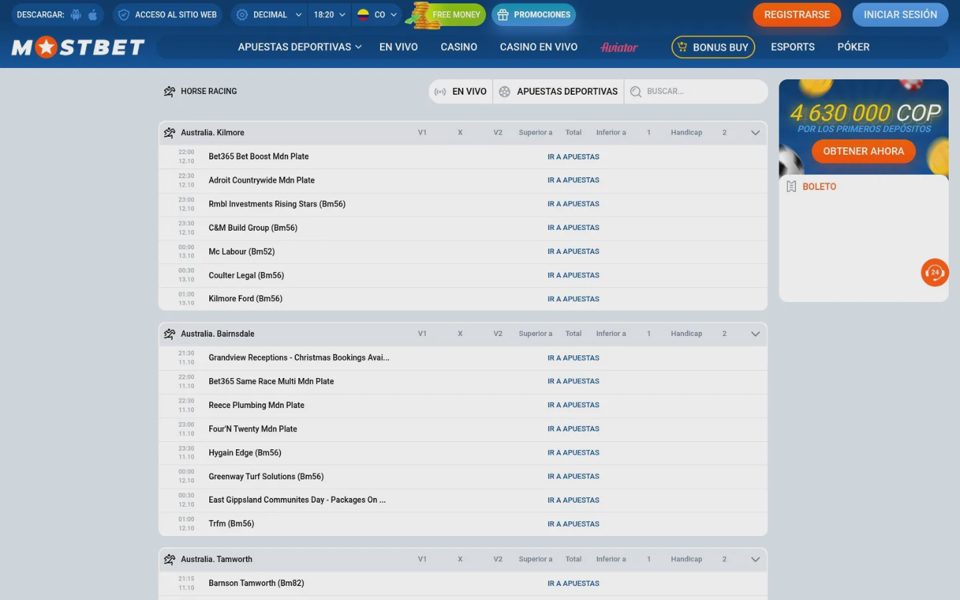Go to bets for Bet365 Bet Boost Mdn Plate

click(573, 157)
